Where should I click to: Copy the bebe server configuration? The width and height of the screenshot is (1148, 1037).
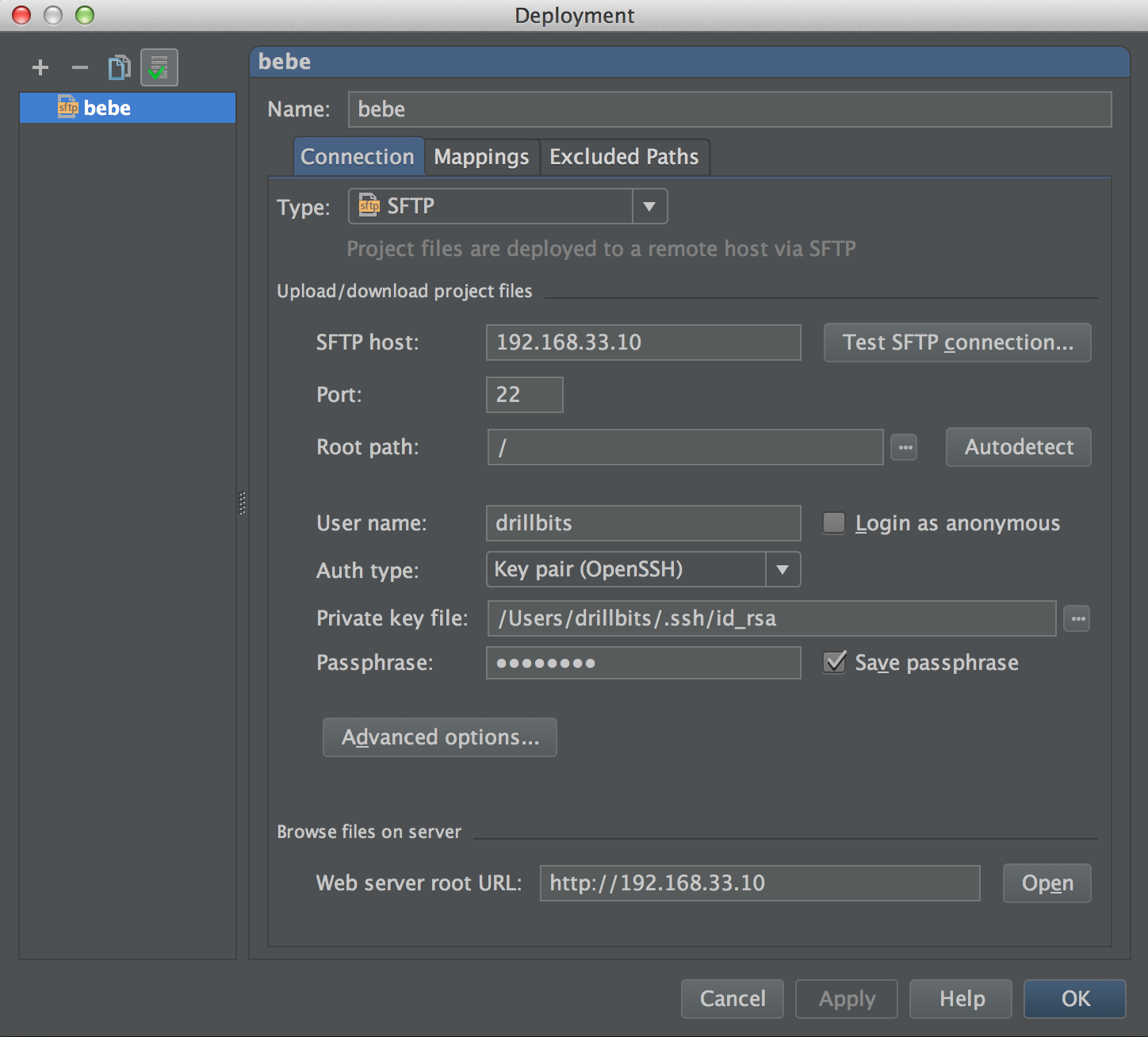pyautogui.click(x=119, y=67)
